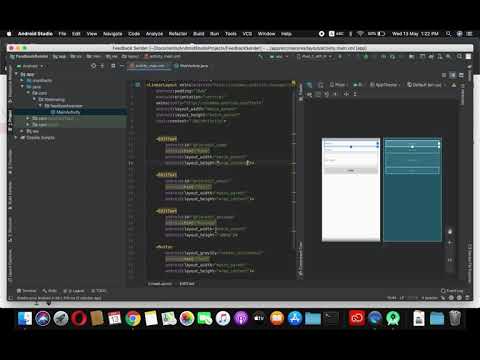Open Search Everywhere magnifier in toolbar
This screenshot has width=480, height=360.
[x=459, y=57]
